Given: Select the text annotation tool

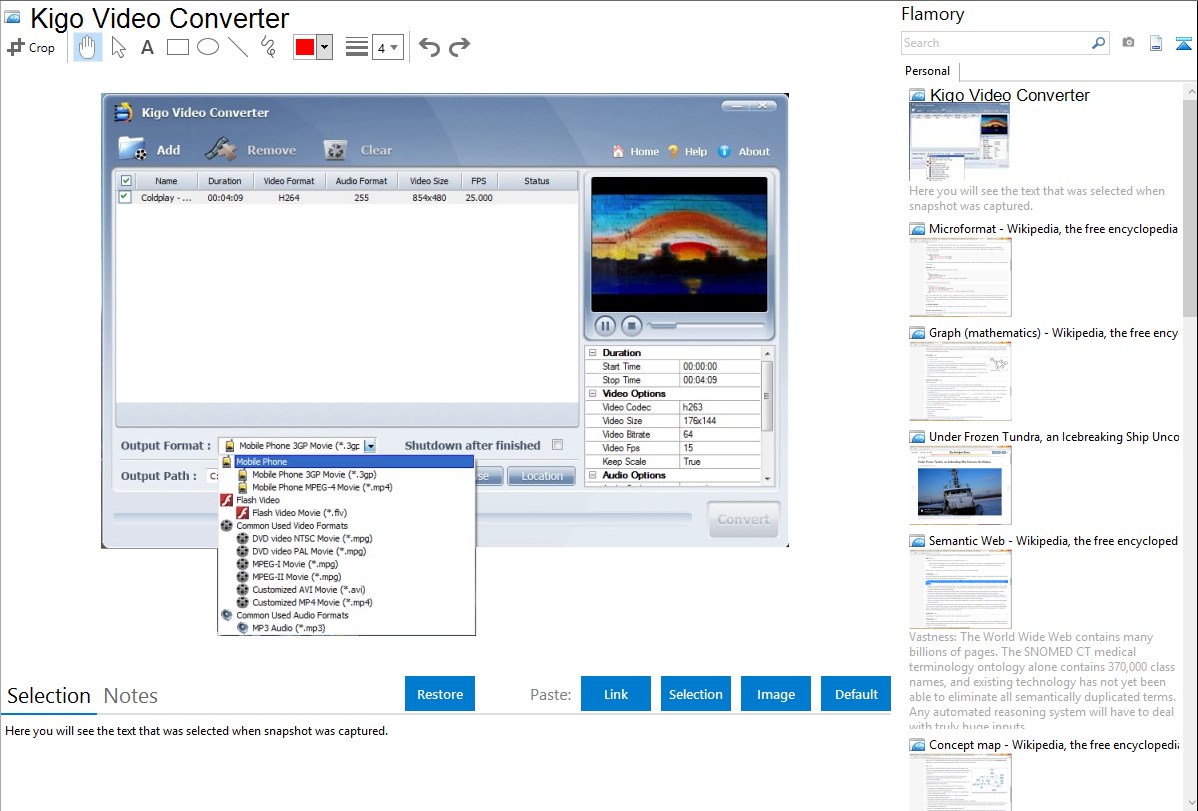Looking at the screenshot, I should coord(147,47).
